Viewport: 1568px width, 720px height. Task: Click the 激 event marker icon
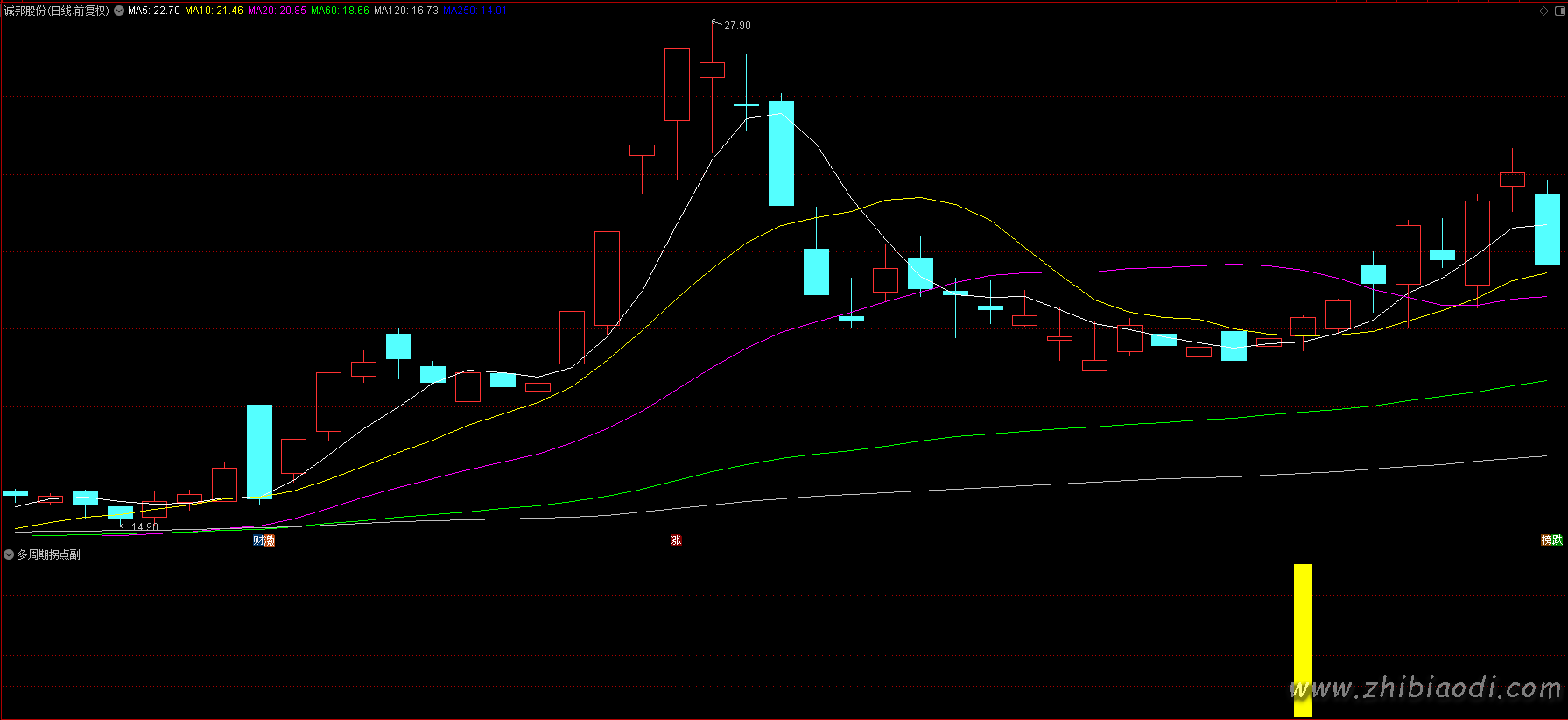pos(270,540)
